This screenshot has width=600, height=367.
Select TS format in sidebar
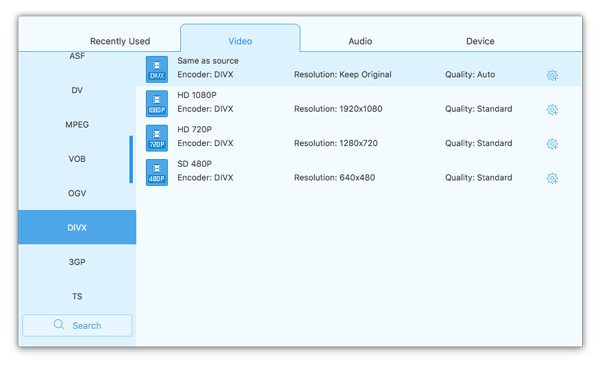(x=77, y=296)
